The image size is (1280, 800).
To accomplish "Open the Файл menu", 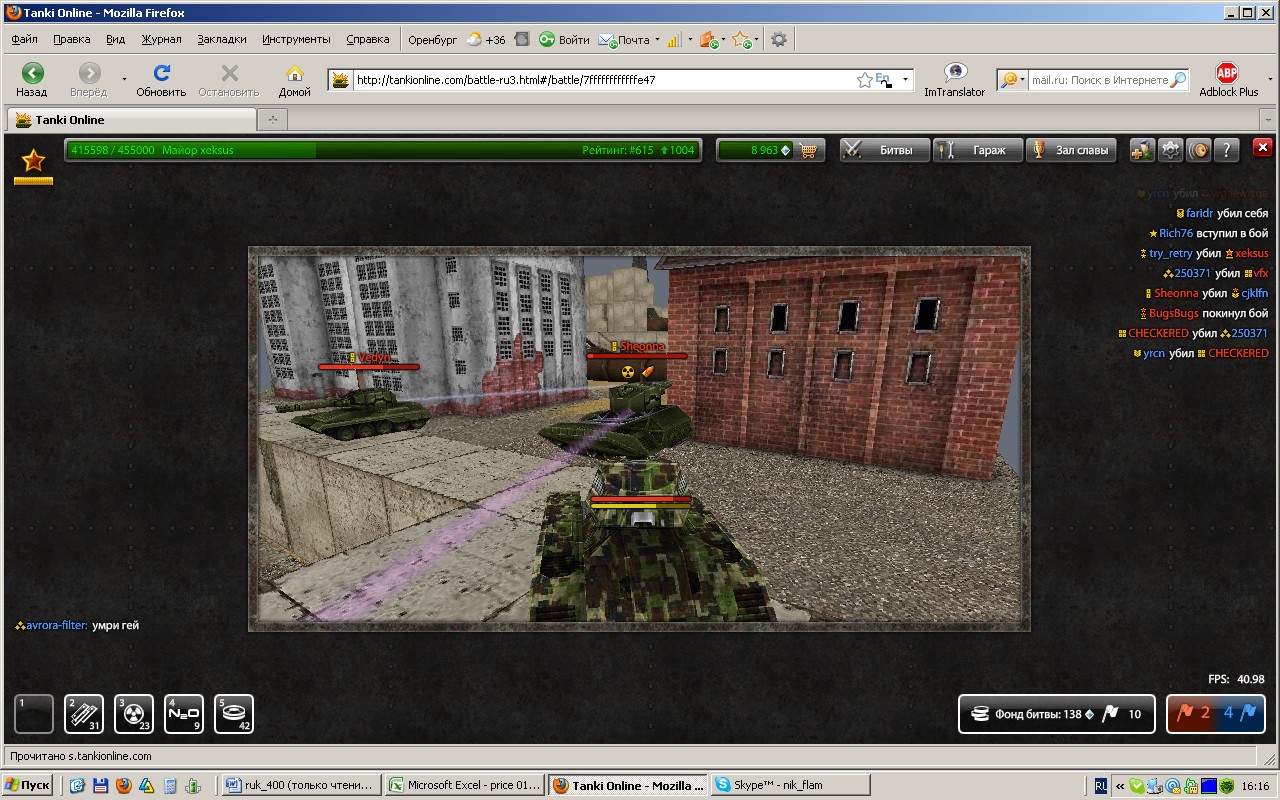I will pyautogui.click(x=25, y=40).
